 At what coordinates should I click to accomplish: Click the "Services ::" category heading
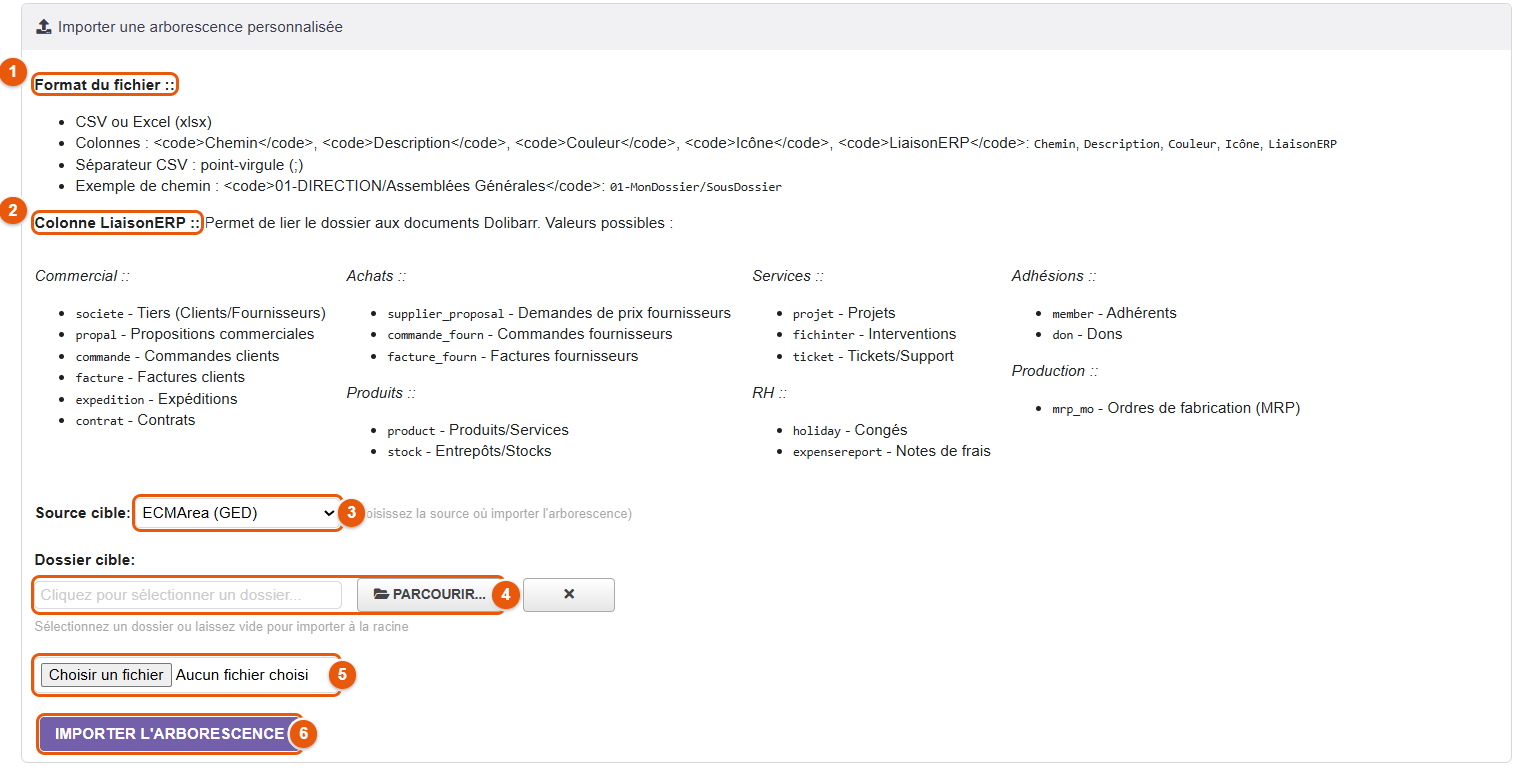pos(788,276)
